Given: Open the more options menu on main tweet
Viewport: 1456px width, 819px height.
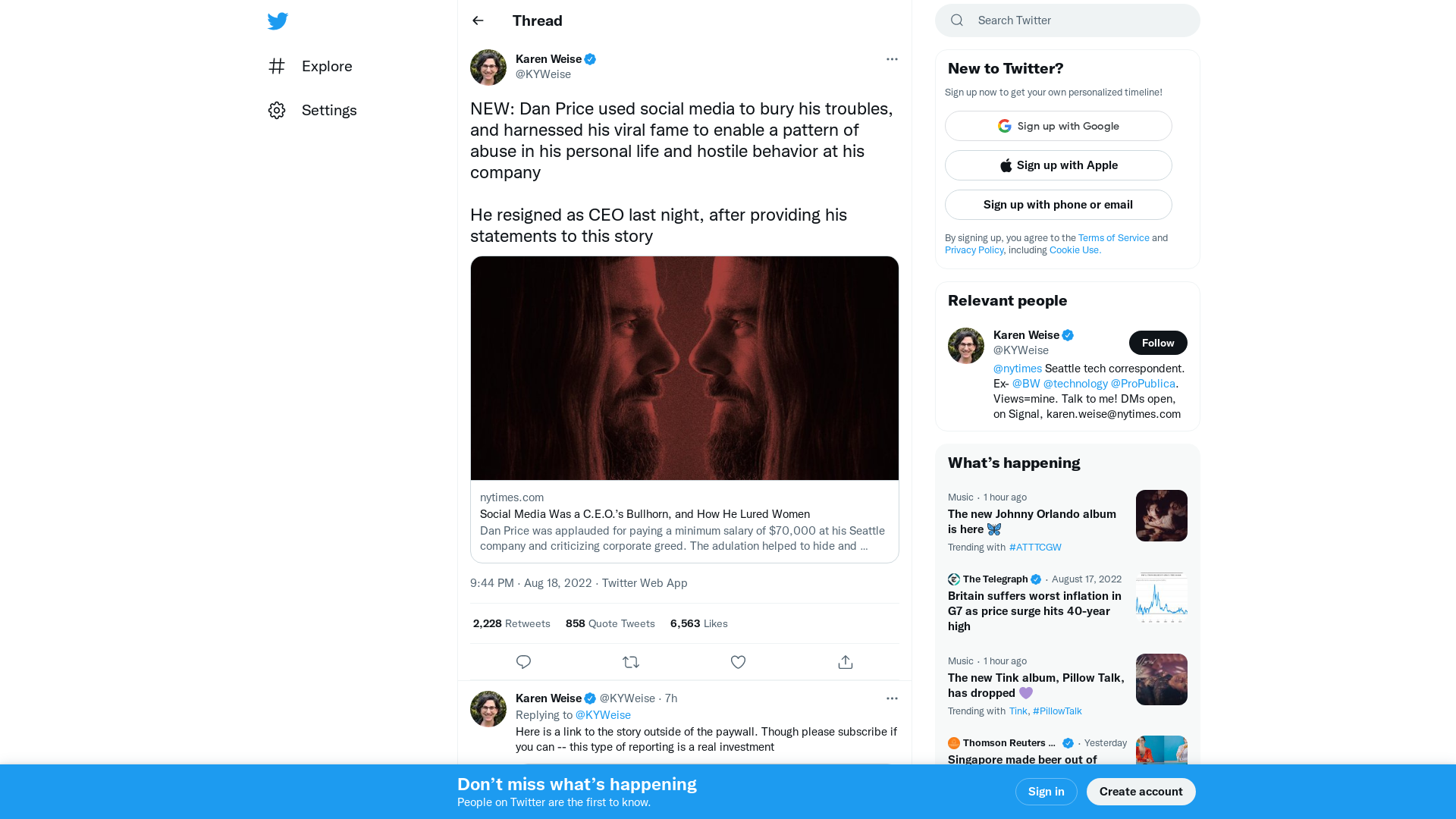Looking at the screenshot, I should tap(892, 58).
